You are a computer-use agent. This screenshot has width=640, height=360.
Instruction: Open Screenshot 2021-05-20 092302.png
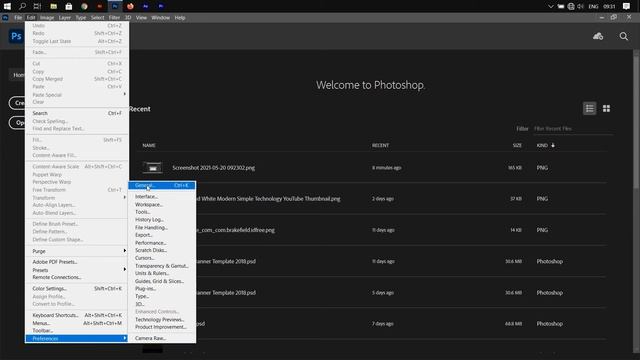[x=213, y=168]
